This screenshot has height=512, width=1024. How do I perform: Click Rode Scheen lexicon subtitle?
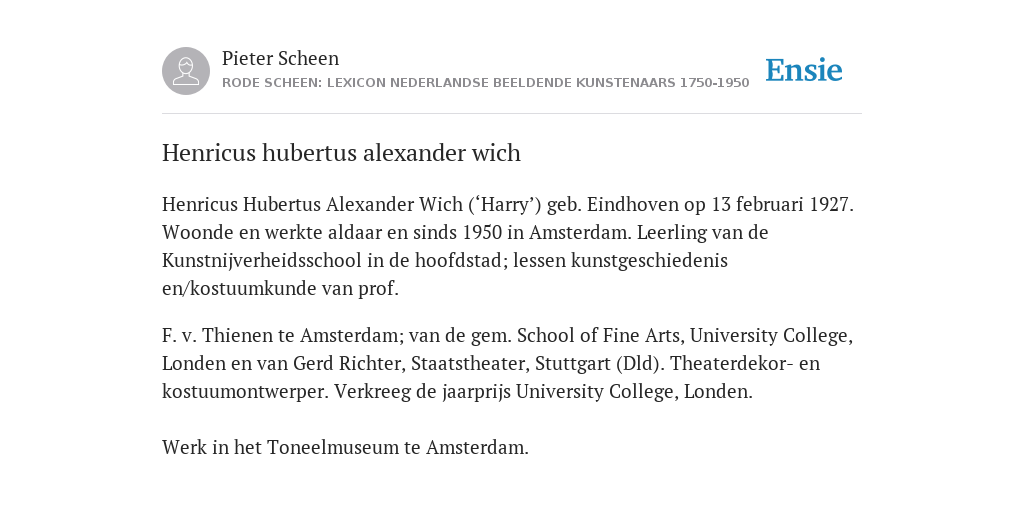[x=485, y=83]
